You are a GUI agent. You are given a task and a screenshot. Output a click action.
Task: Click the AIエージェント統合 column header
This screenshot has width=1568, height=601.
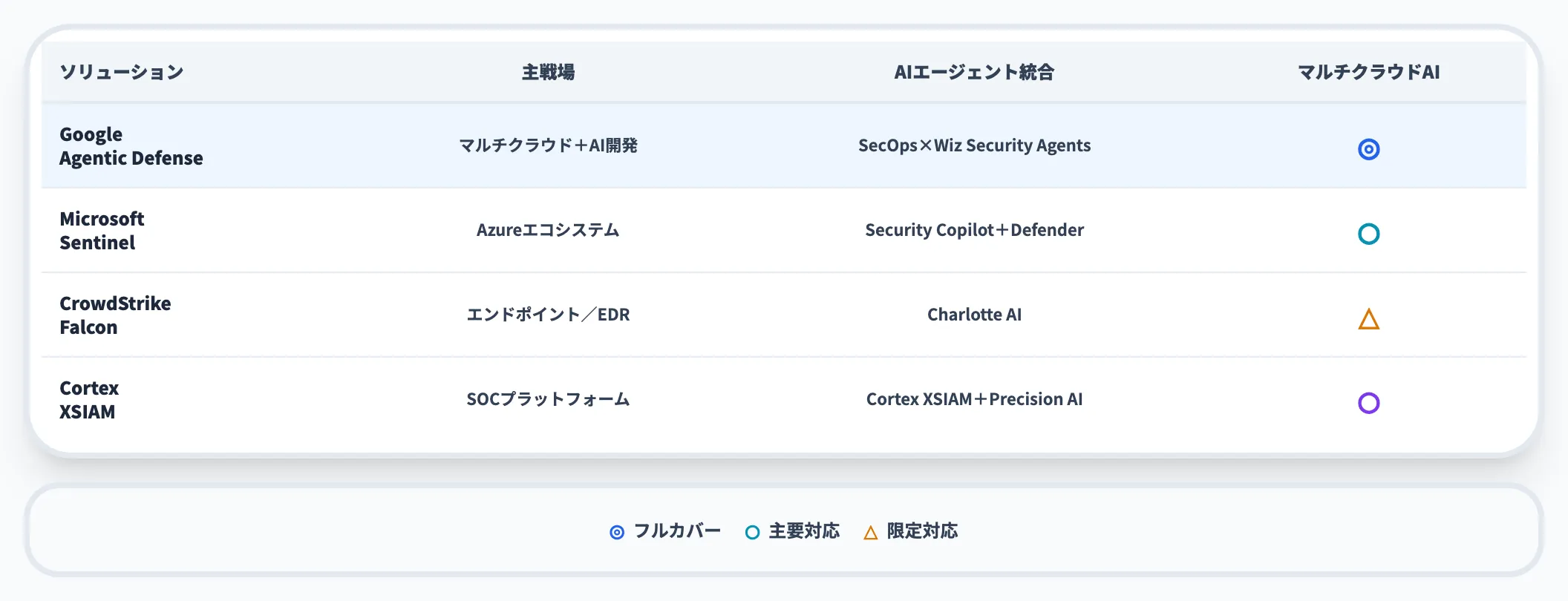coord(974,72)
